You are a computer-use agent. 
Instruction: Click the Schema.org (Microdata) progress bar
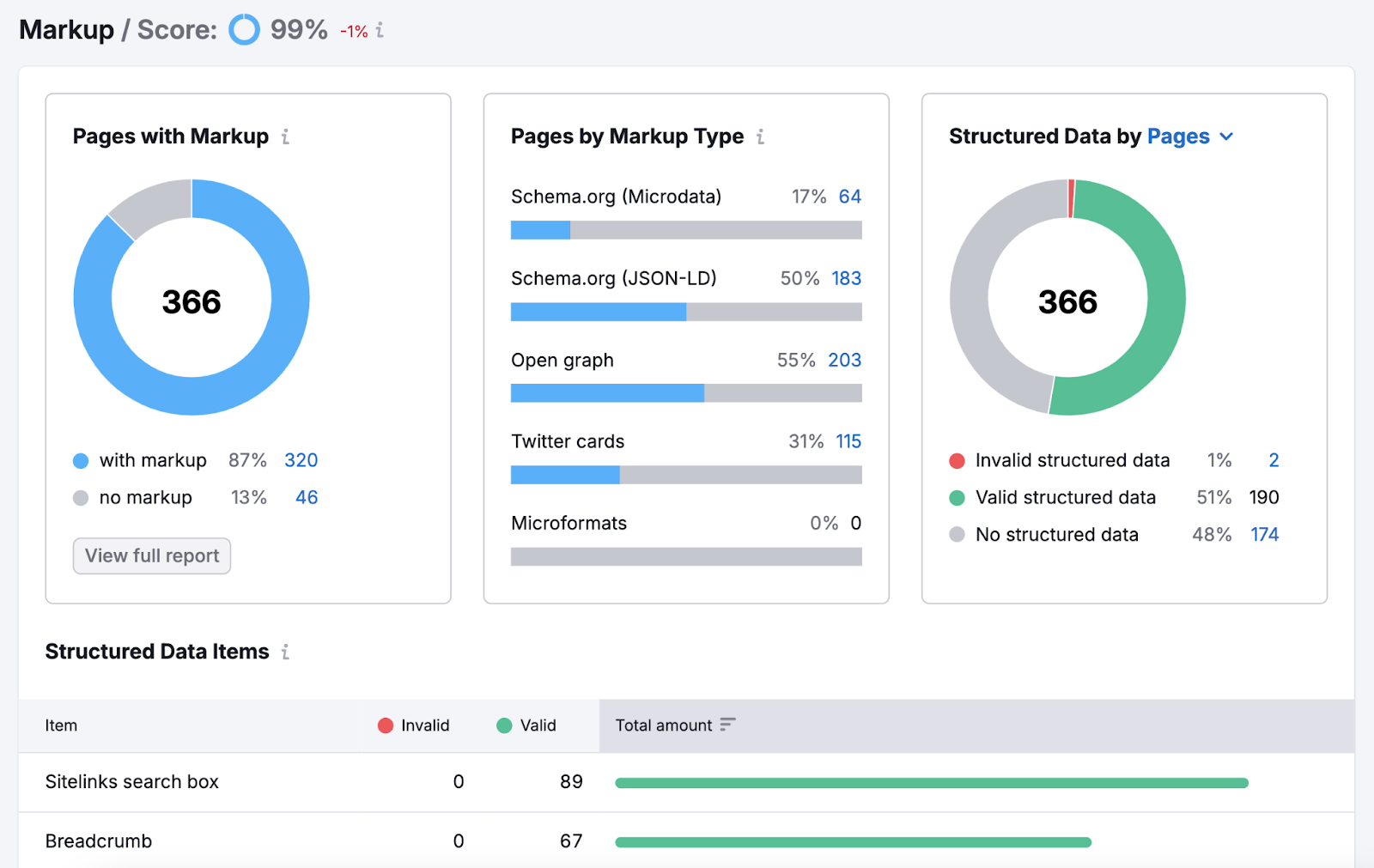[686, 230]
